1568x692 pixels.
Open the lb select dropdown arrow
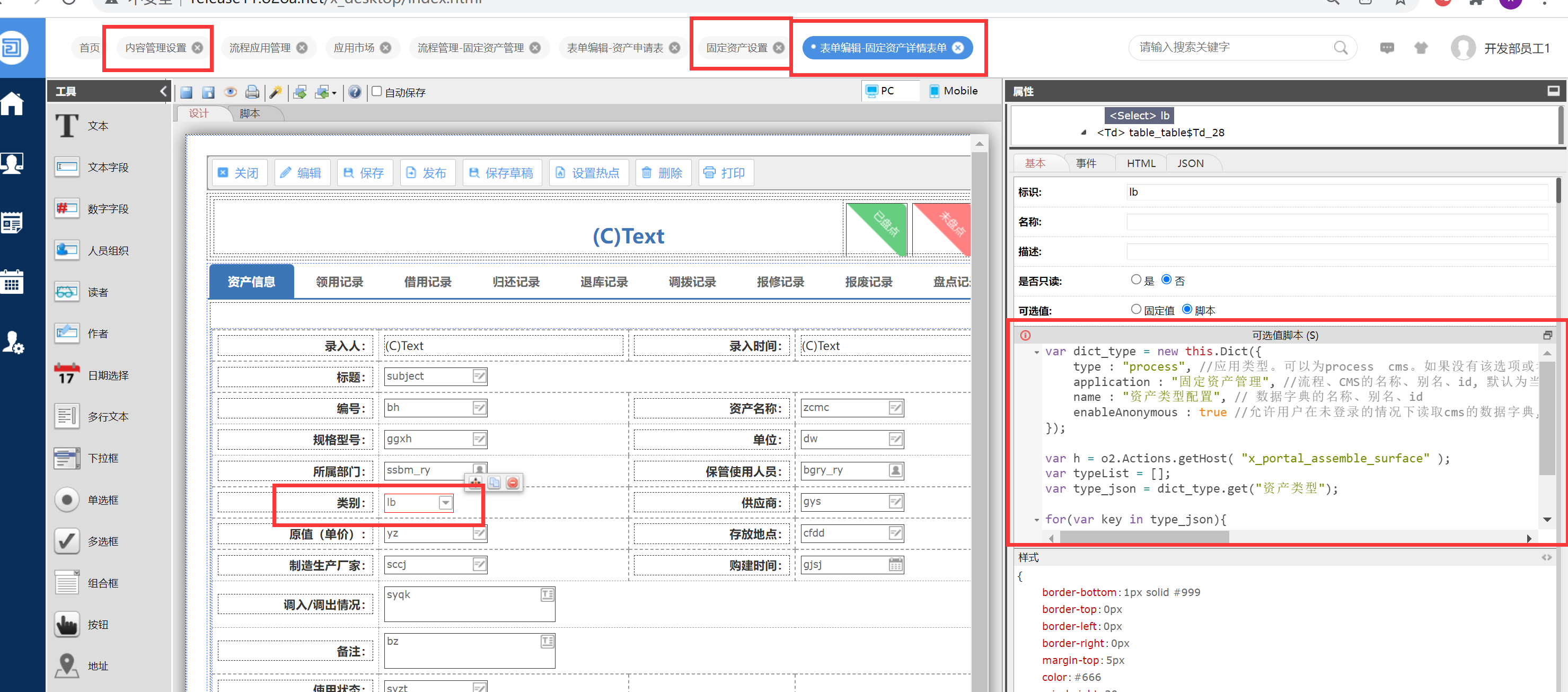tap(446, 503)
